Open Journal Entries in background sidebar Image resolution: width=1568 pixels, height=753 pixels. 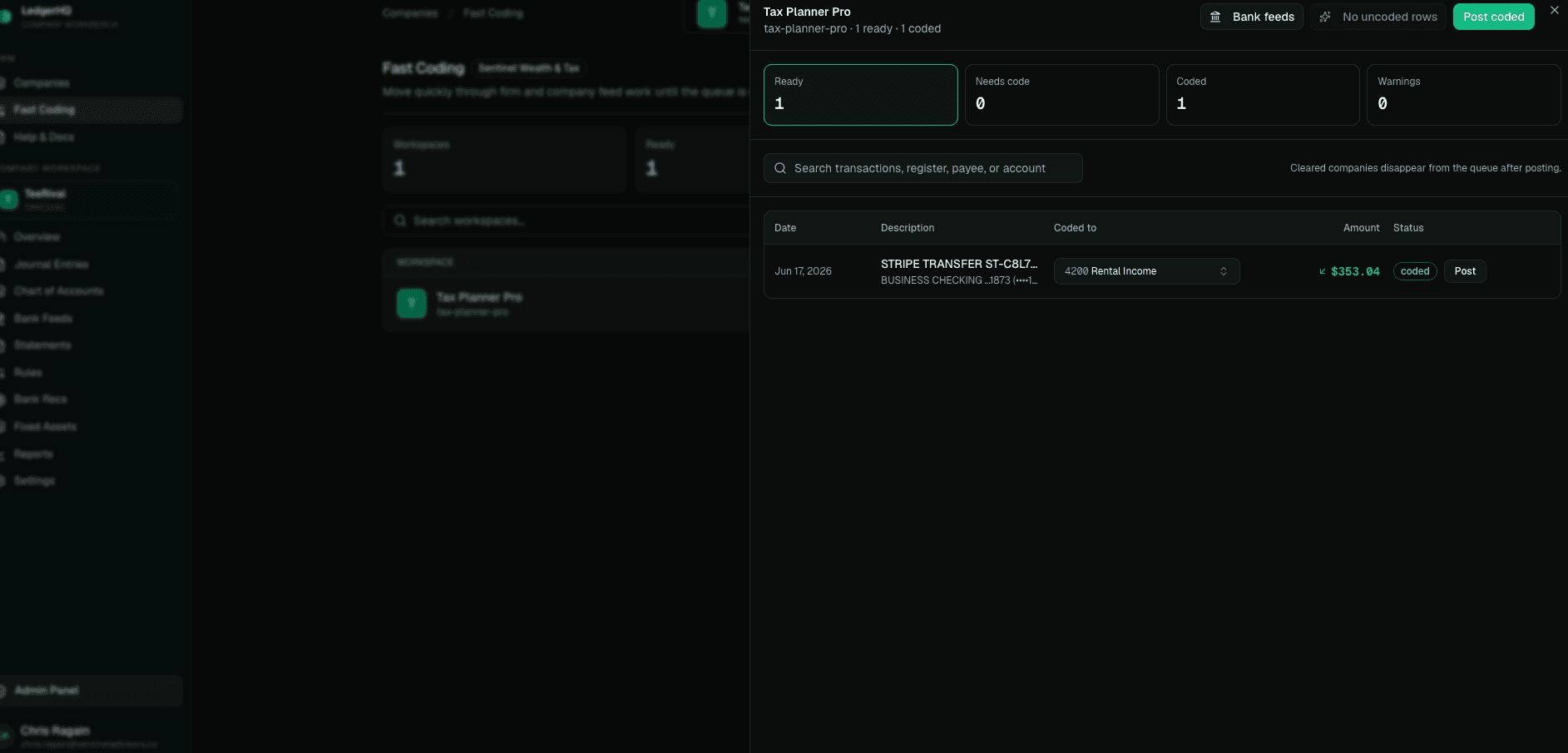(51, 265)
